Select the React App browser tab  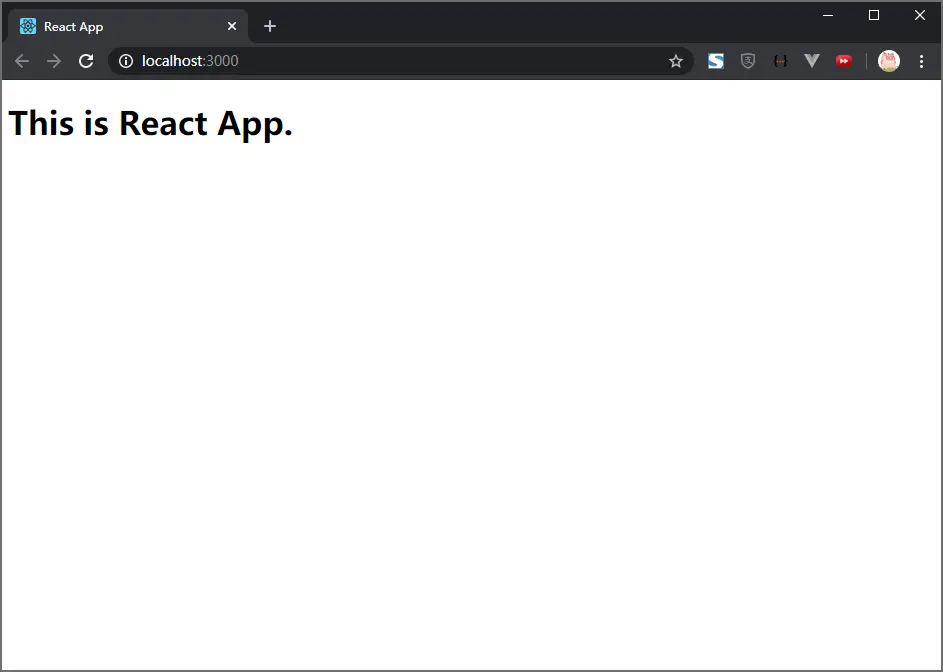point(128,26)
